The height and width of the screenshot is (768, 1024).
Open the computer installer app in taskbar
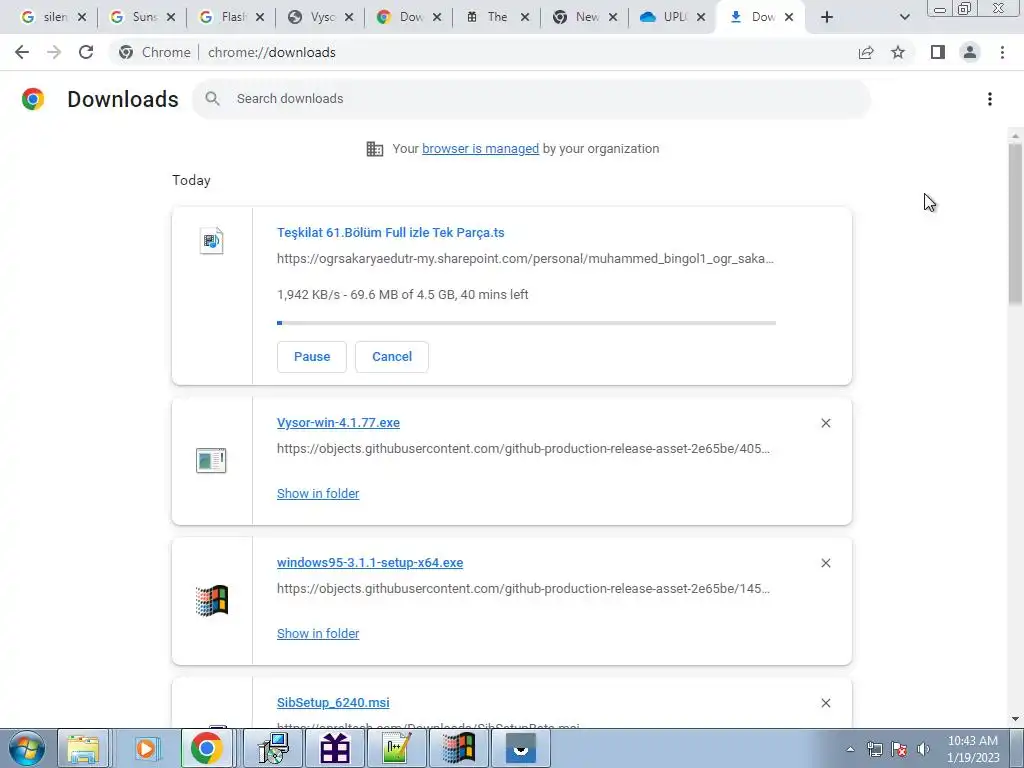coord(273,748)
